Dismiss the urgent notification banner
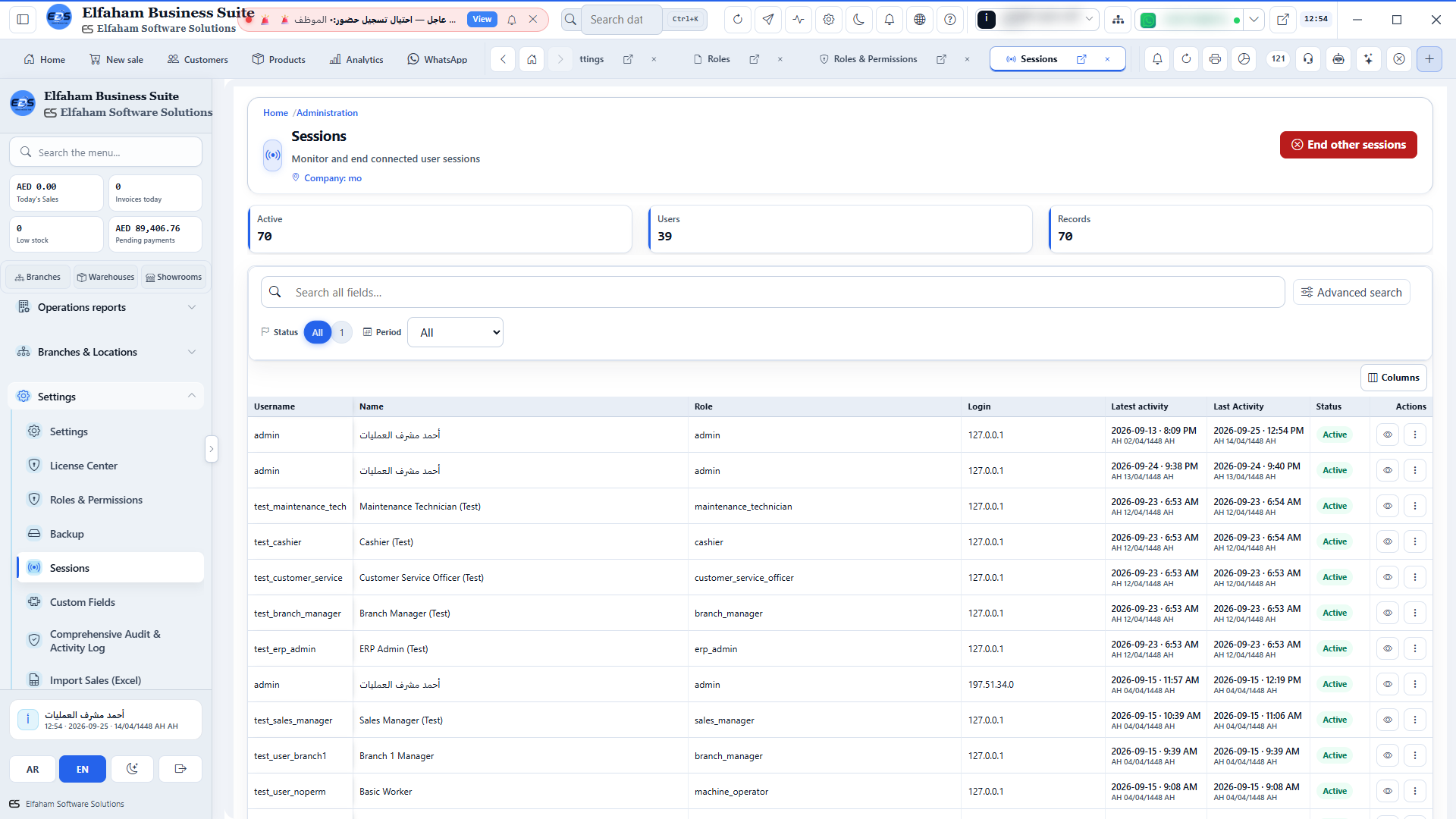Viewport: 1456px width, 819px height. 533,20
